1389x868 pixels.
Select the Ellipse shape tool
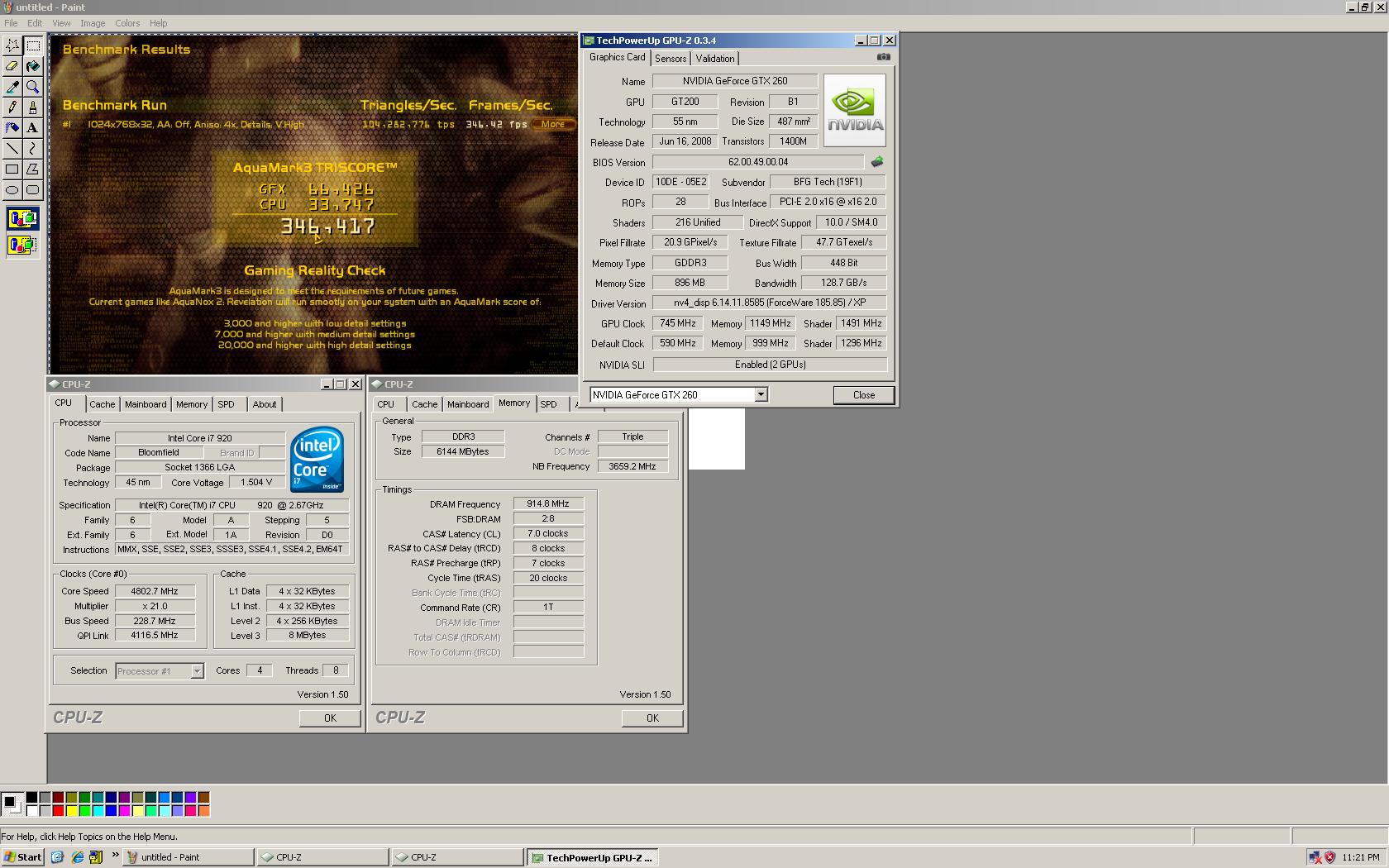point(12,189)
